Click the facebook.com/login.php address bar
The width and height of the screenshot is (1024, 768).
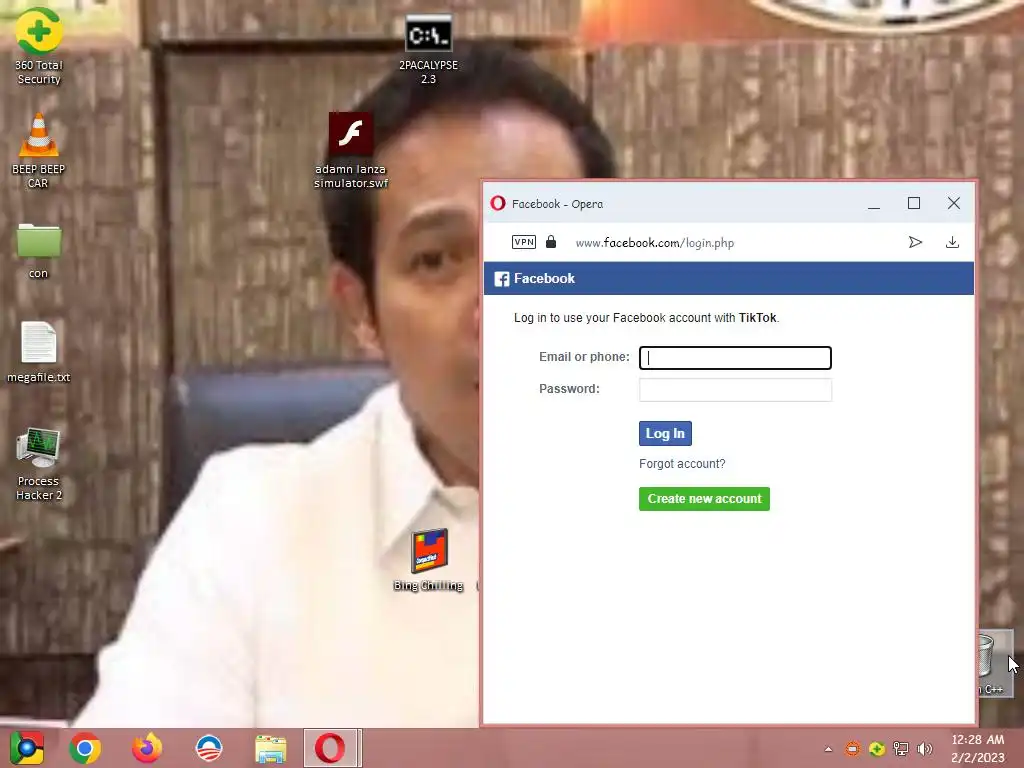pos(654,243)
